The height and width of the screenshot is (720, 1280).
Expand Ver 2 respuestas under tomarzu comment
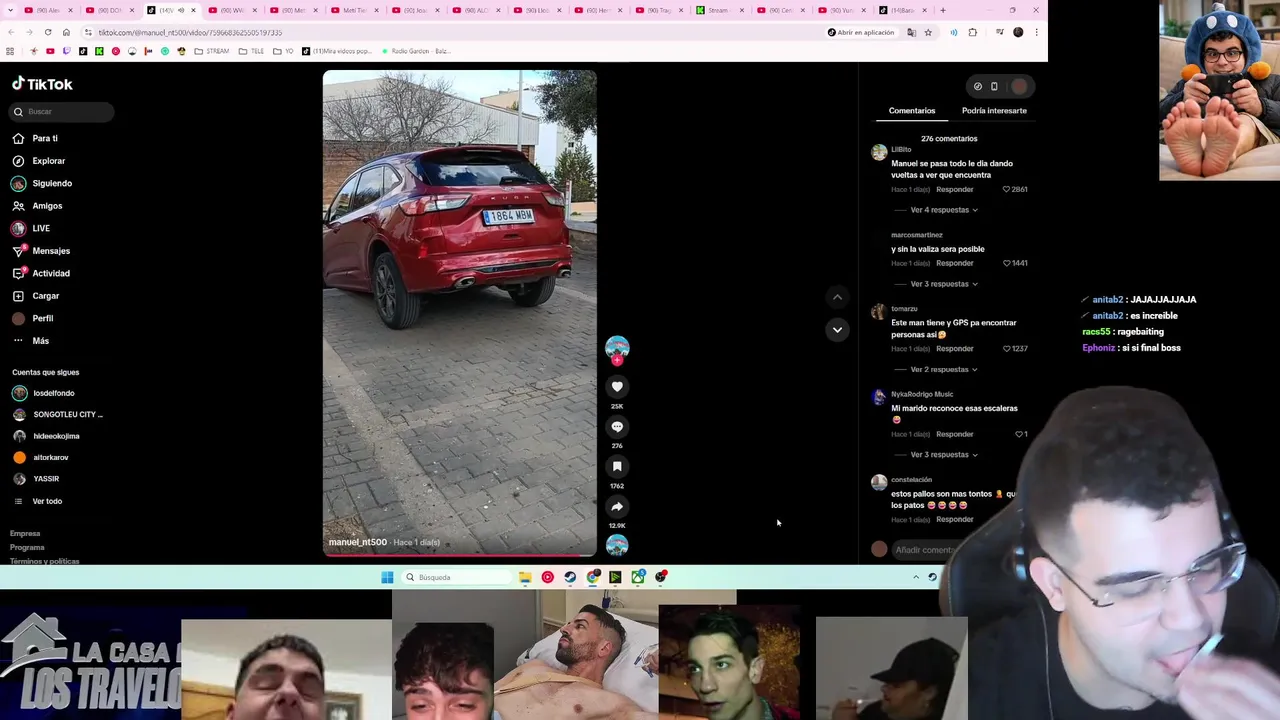tap(944, 369)
